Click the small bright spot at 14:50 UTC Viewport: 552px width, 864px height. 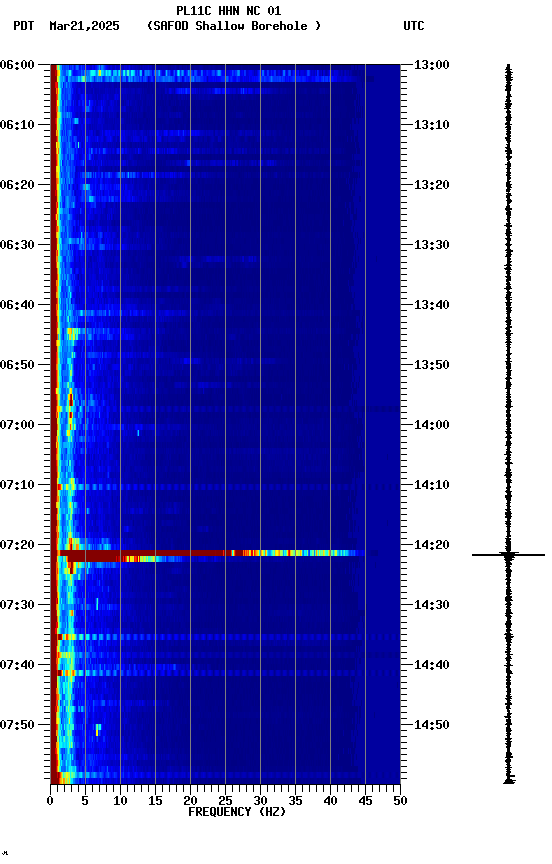98,730
